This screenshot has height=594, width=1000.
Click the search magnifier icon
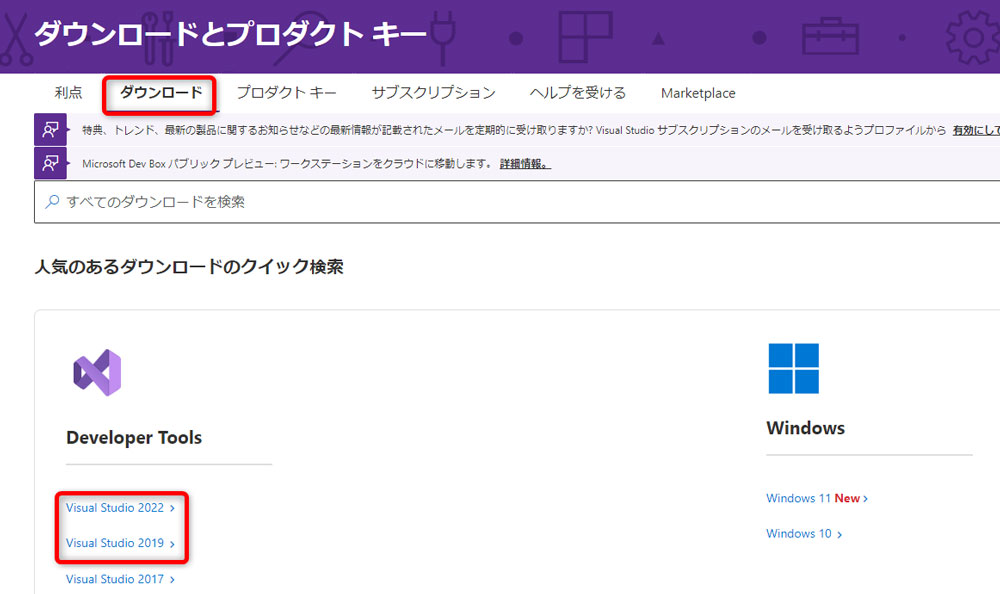pos(52,202)
